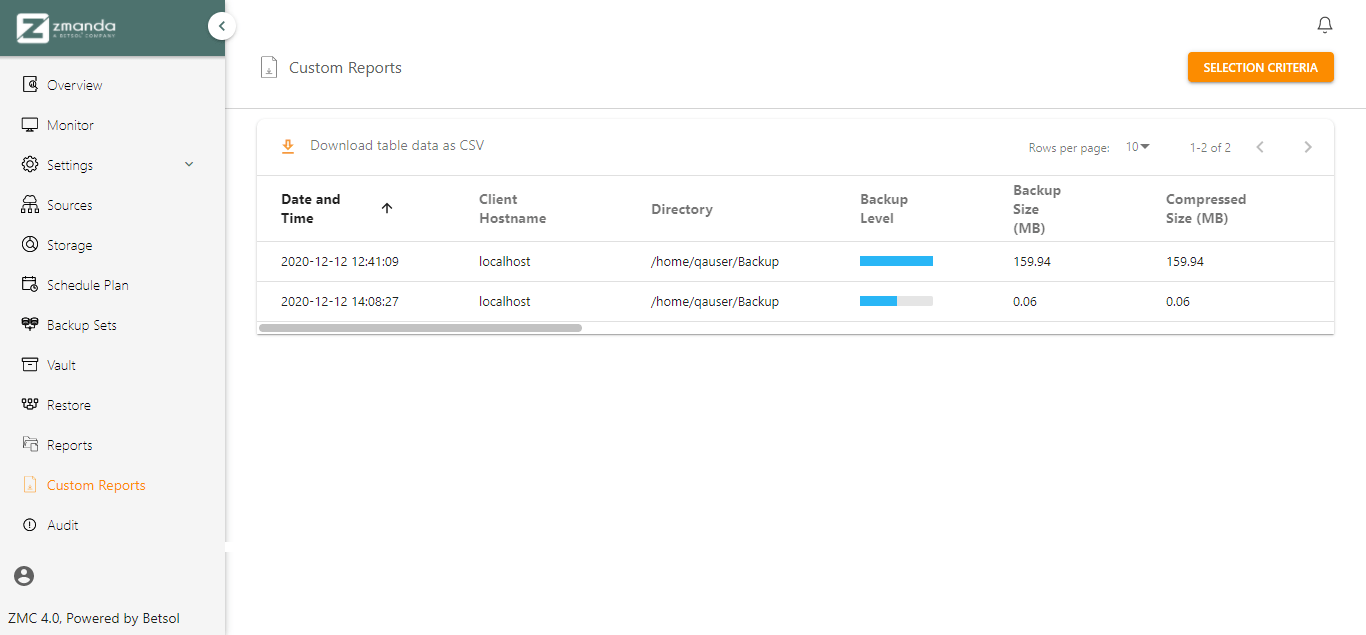
Task: Click the Storage disk icon
Action: click(30, 245)
